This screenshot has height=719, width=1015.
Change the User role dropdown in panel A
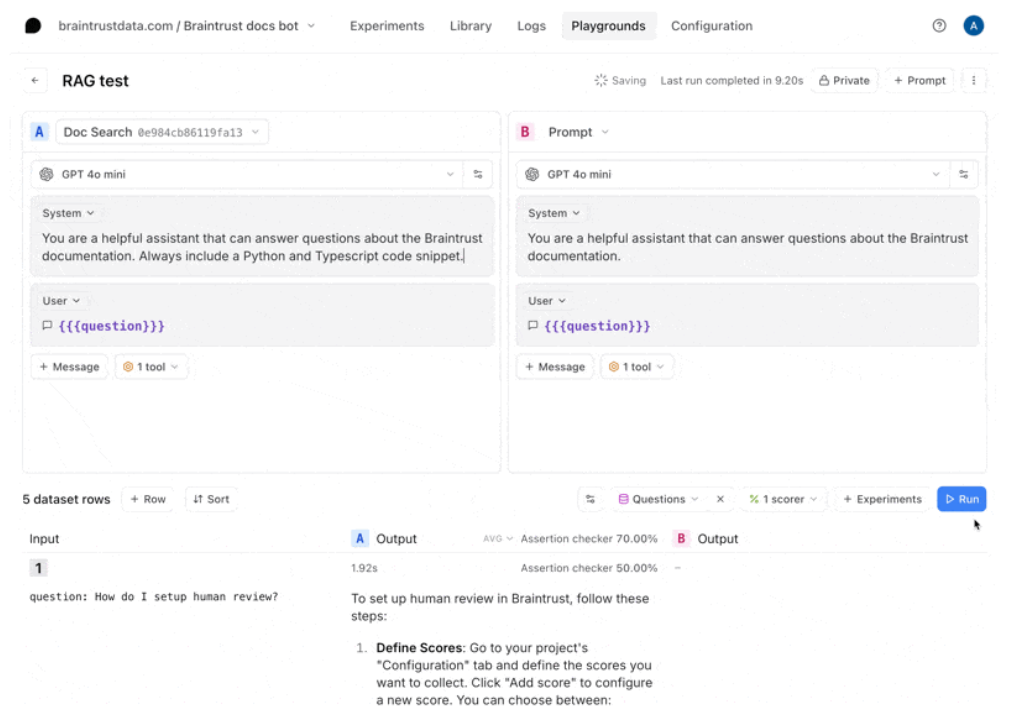point(61,301)
